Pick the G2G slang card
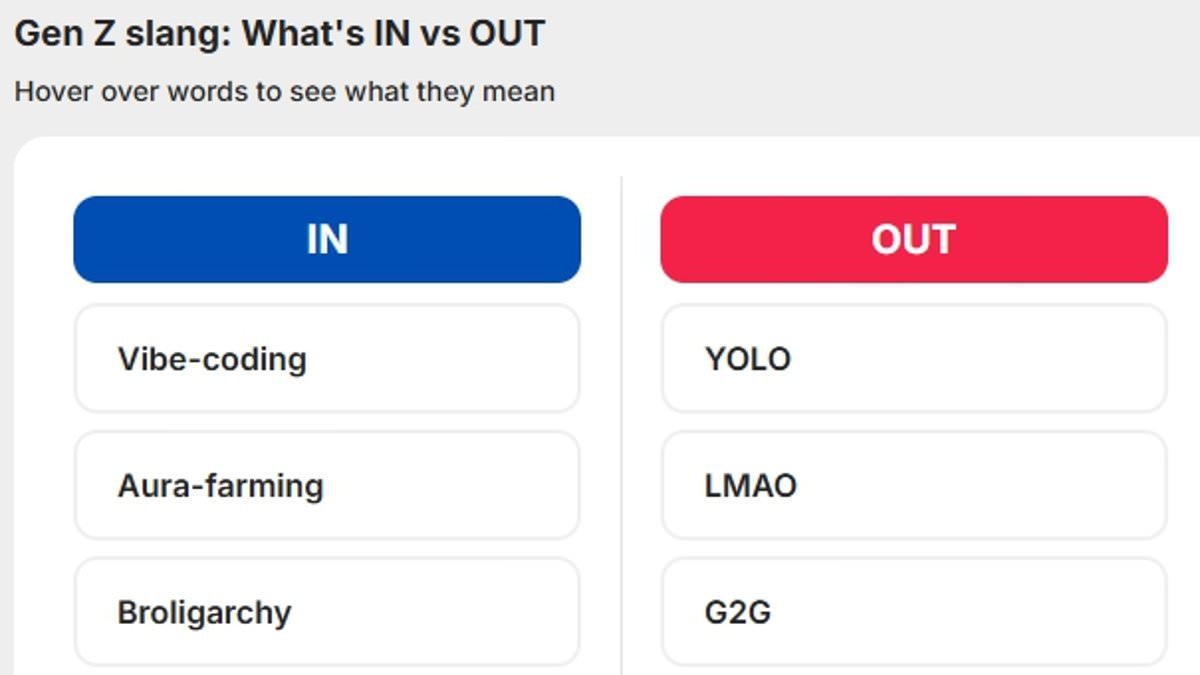Viewport: 1200px width, 675px height. coord(913,612)
